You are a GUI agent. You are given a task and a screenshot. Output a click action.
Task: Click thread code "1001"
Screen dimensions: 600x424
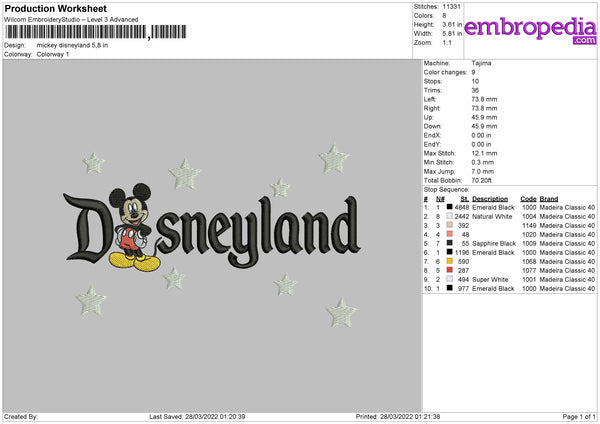[529, 279]
